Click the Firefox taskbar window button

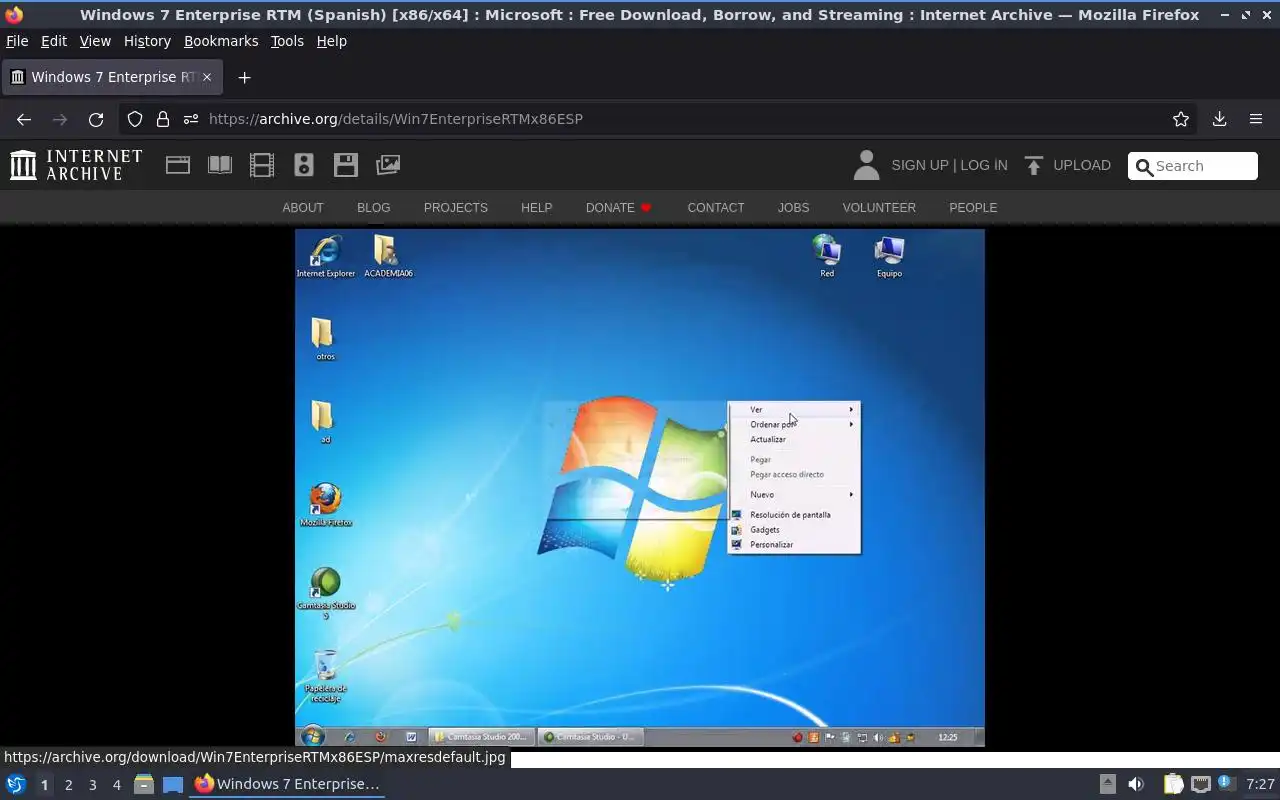288,784
